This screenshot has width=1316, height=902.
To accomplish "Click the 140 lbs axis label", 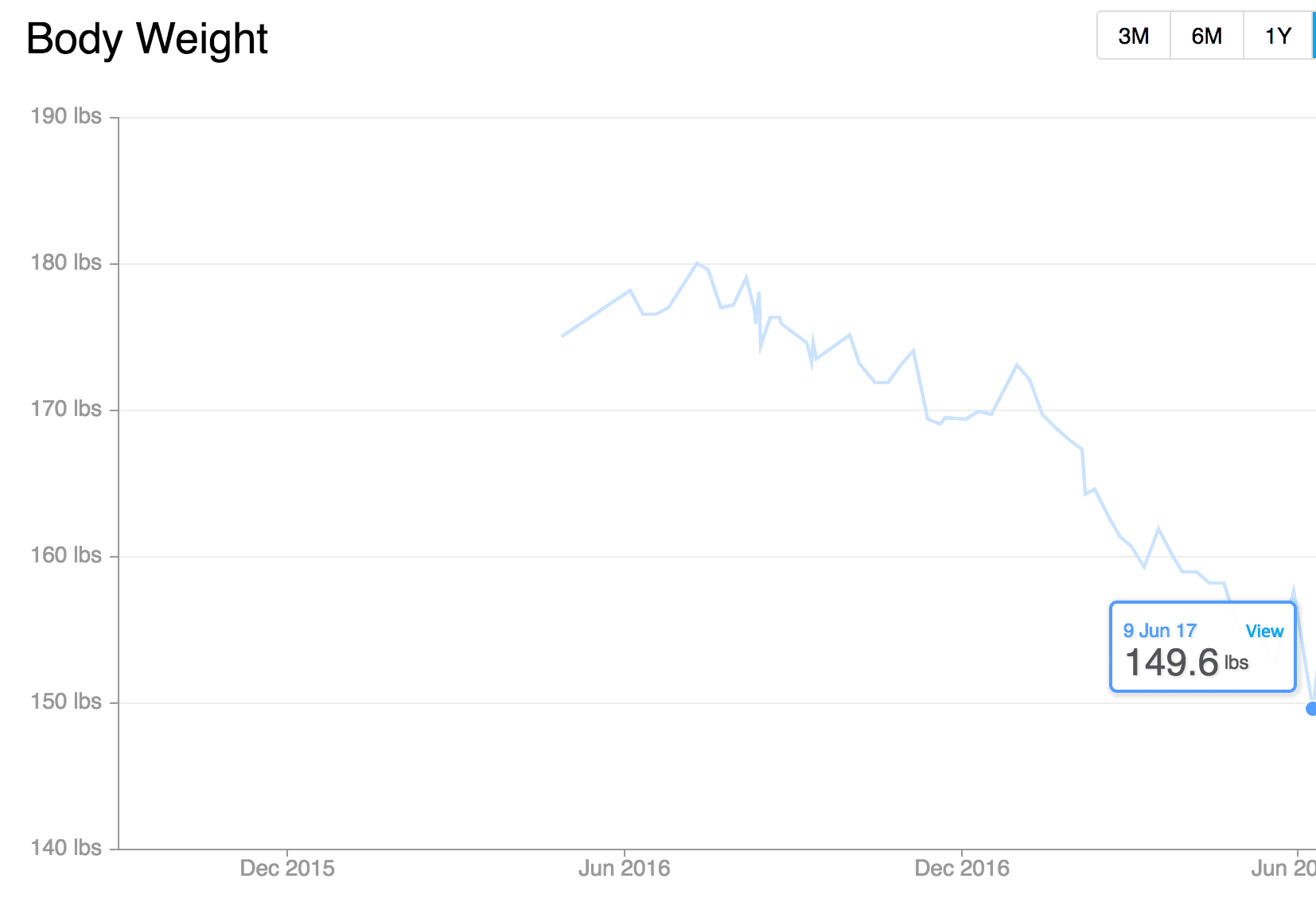I will [x=66, y=848].
